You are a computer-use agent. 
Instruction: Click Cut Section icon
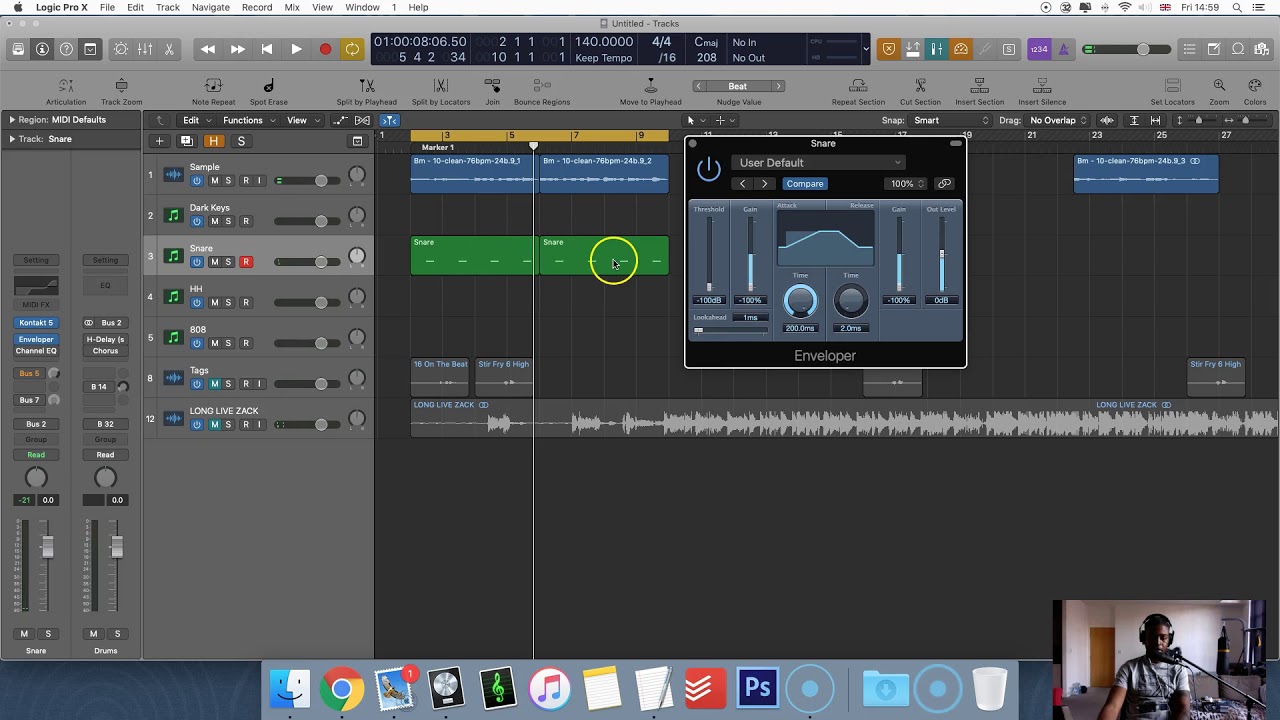click(x=920, y=86)
